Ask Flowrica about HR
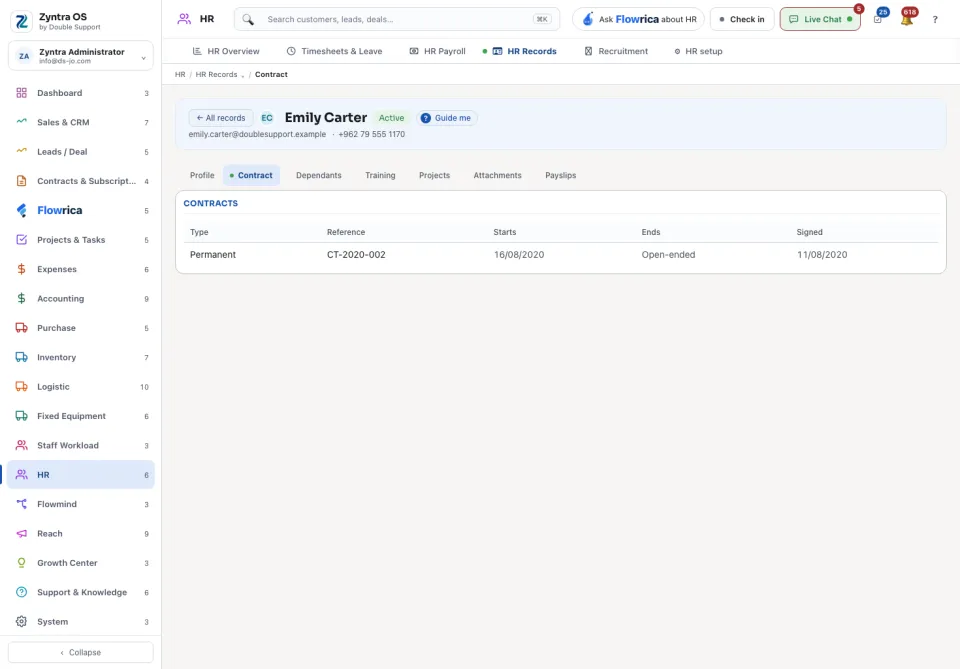960x669 pixels. [638, 19]
